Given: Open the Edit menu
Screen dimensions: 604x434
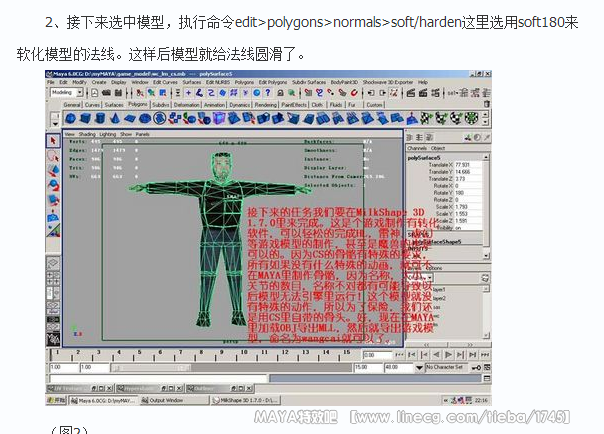Looking at the screenshot, I should [63, 82].
